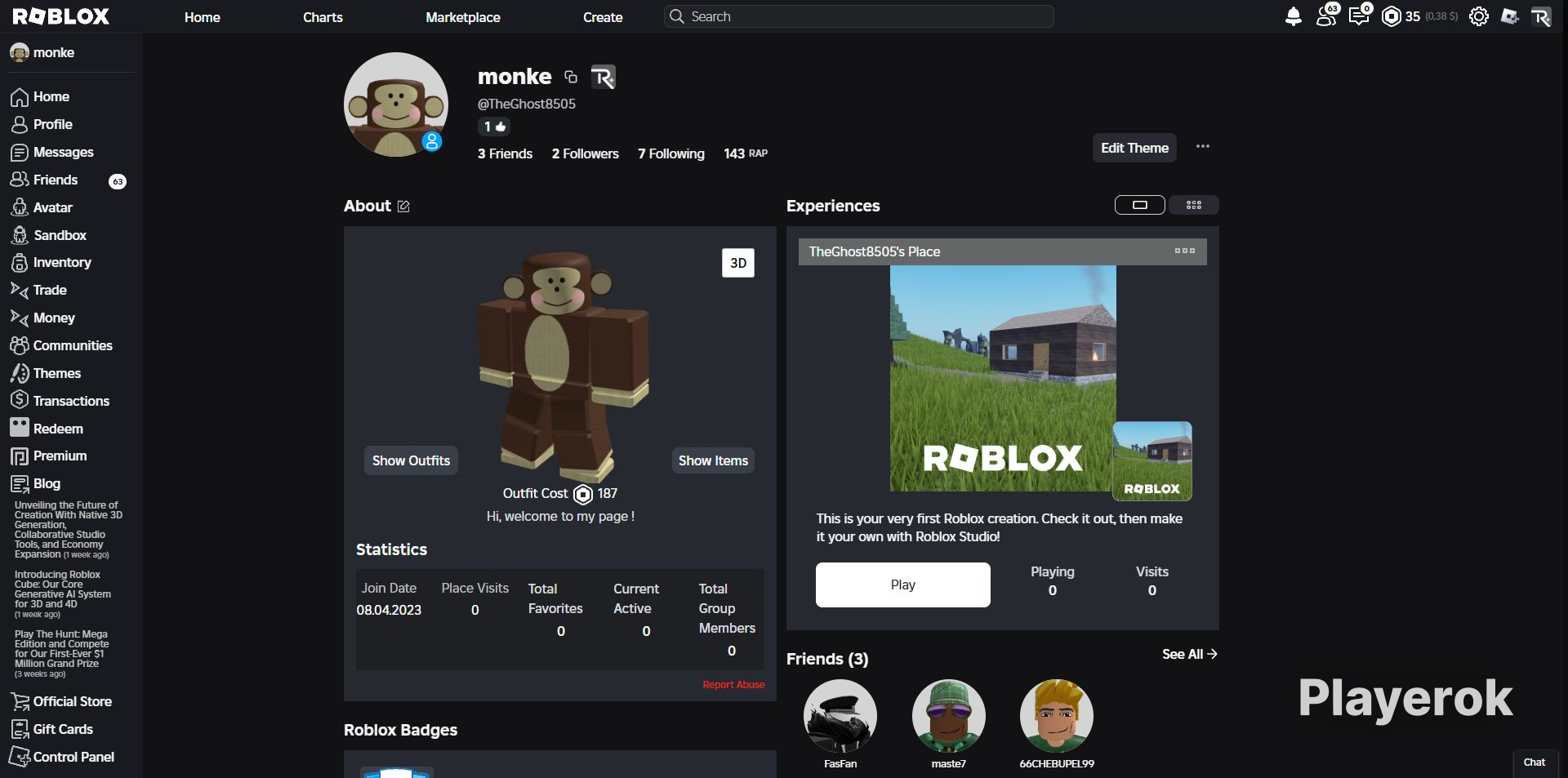The image size is (1568, 778).
Task: Open the Chat panel
Action: [x=1535, y=762]
